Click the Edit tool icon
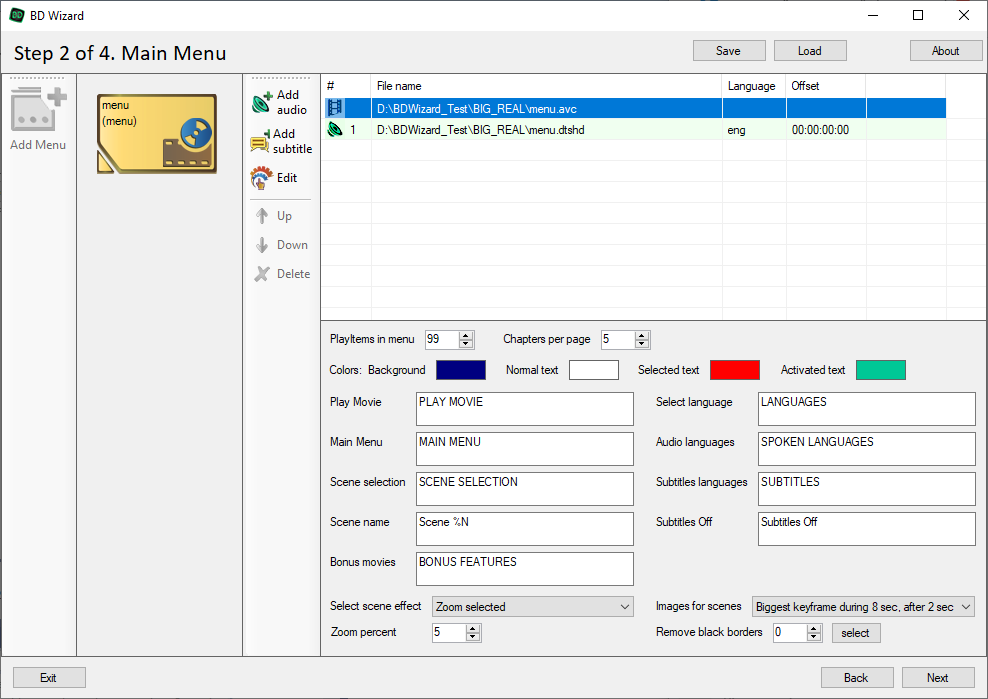 (x=261, y=178)
